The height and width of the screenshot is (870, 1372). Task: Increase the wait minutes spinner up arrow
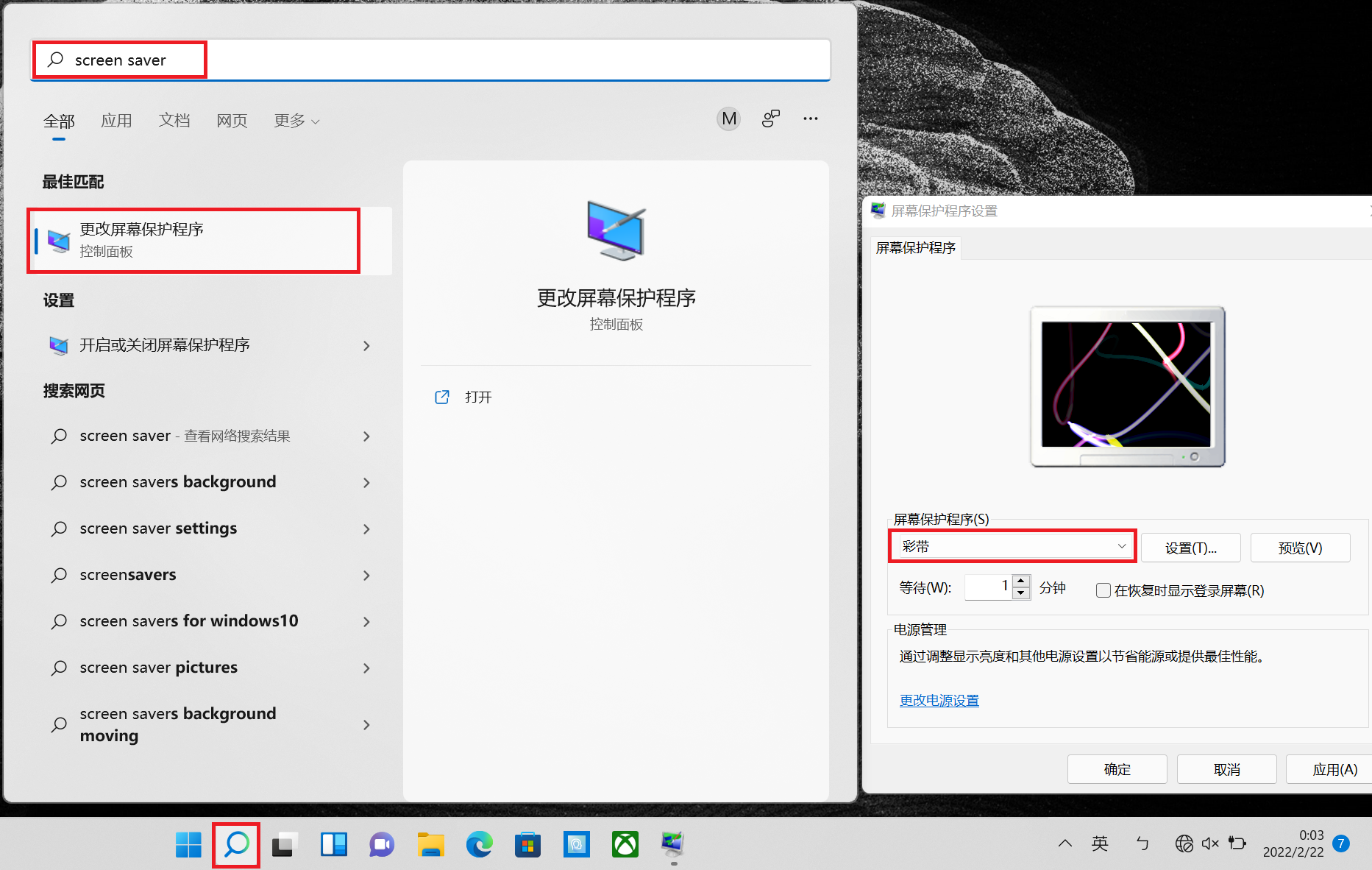[1021, 581]
